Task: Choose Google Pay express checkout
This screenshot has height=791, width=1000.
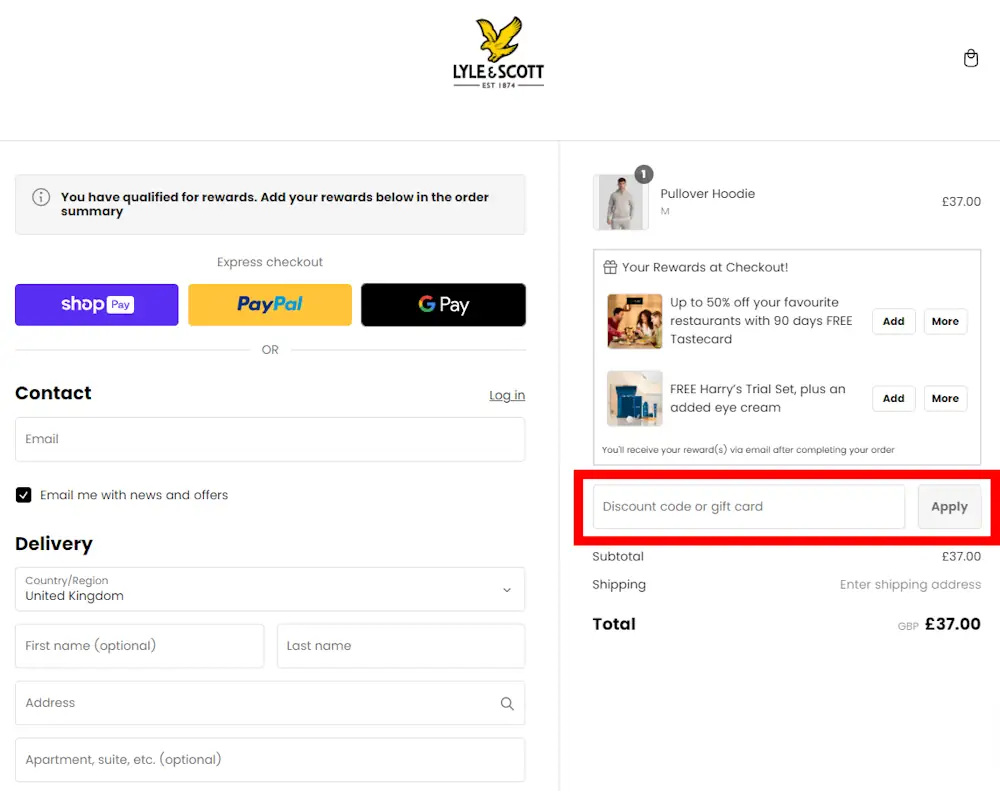Action: click(443, 305)
